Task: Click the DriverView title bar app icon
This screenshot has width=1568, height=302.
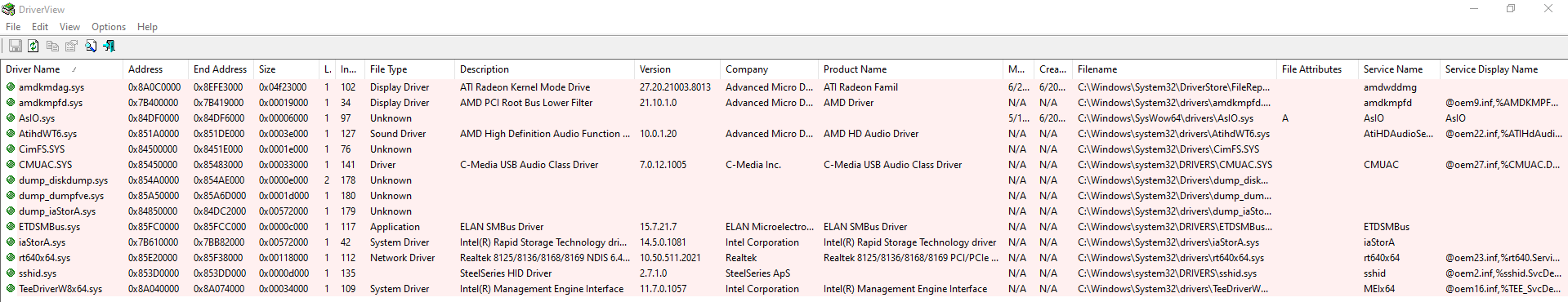Action: (x=8, y=9)
